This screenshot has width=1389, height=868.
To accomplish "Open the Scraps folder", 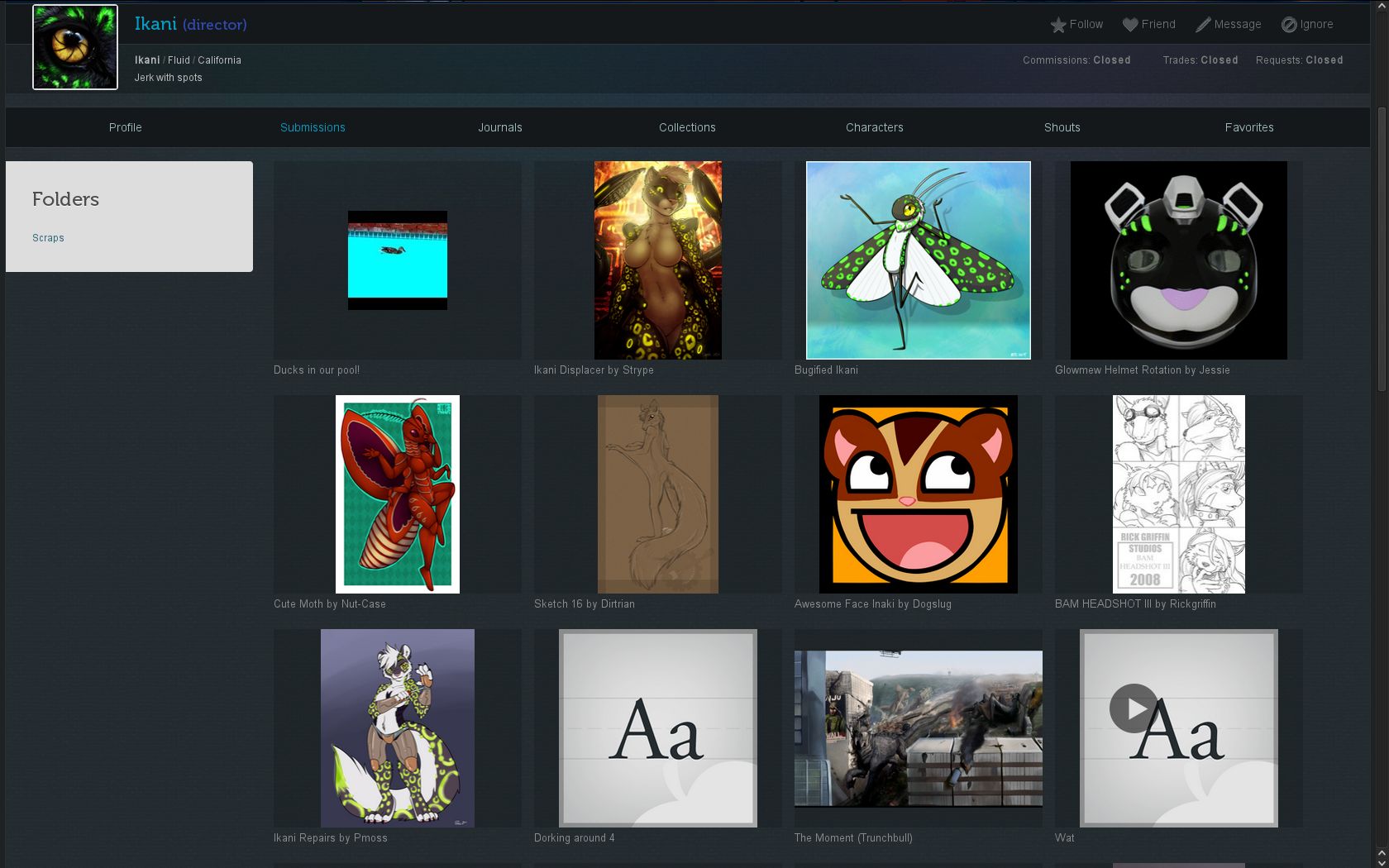I will (x=48, y=237).
